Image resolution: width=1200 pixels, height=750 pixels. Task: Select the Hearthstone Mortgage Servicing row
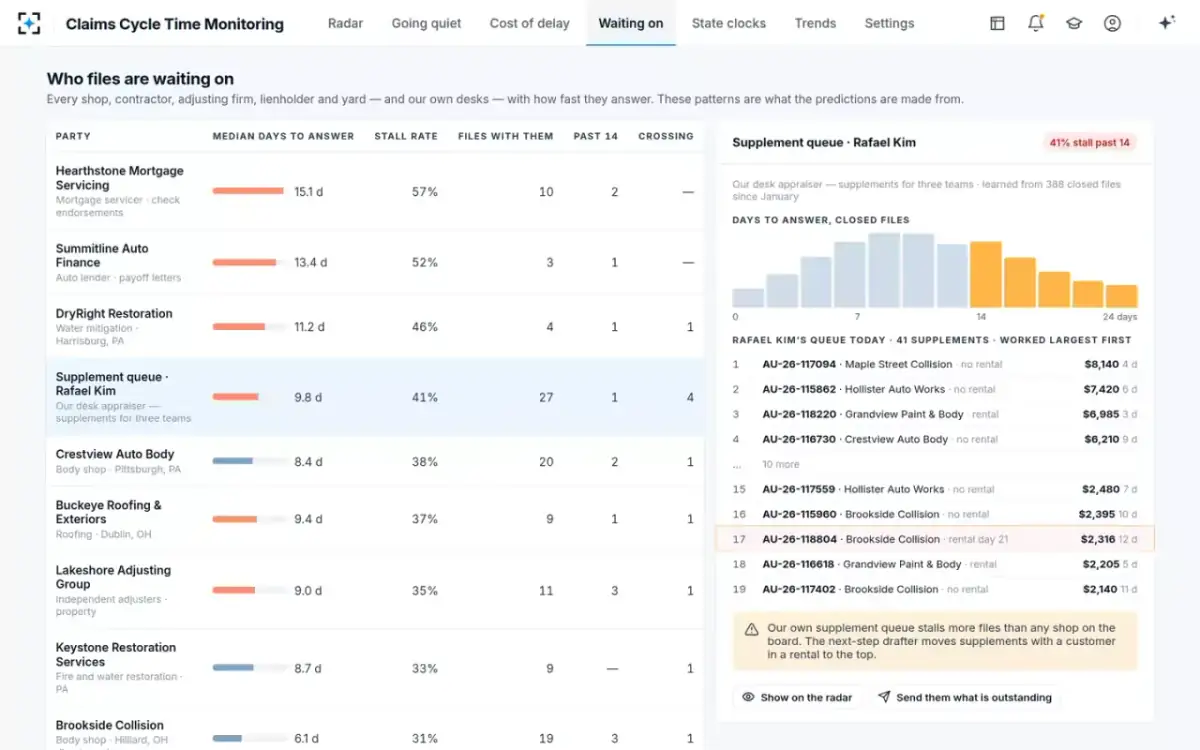coord(375,191)
